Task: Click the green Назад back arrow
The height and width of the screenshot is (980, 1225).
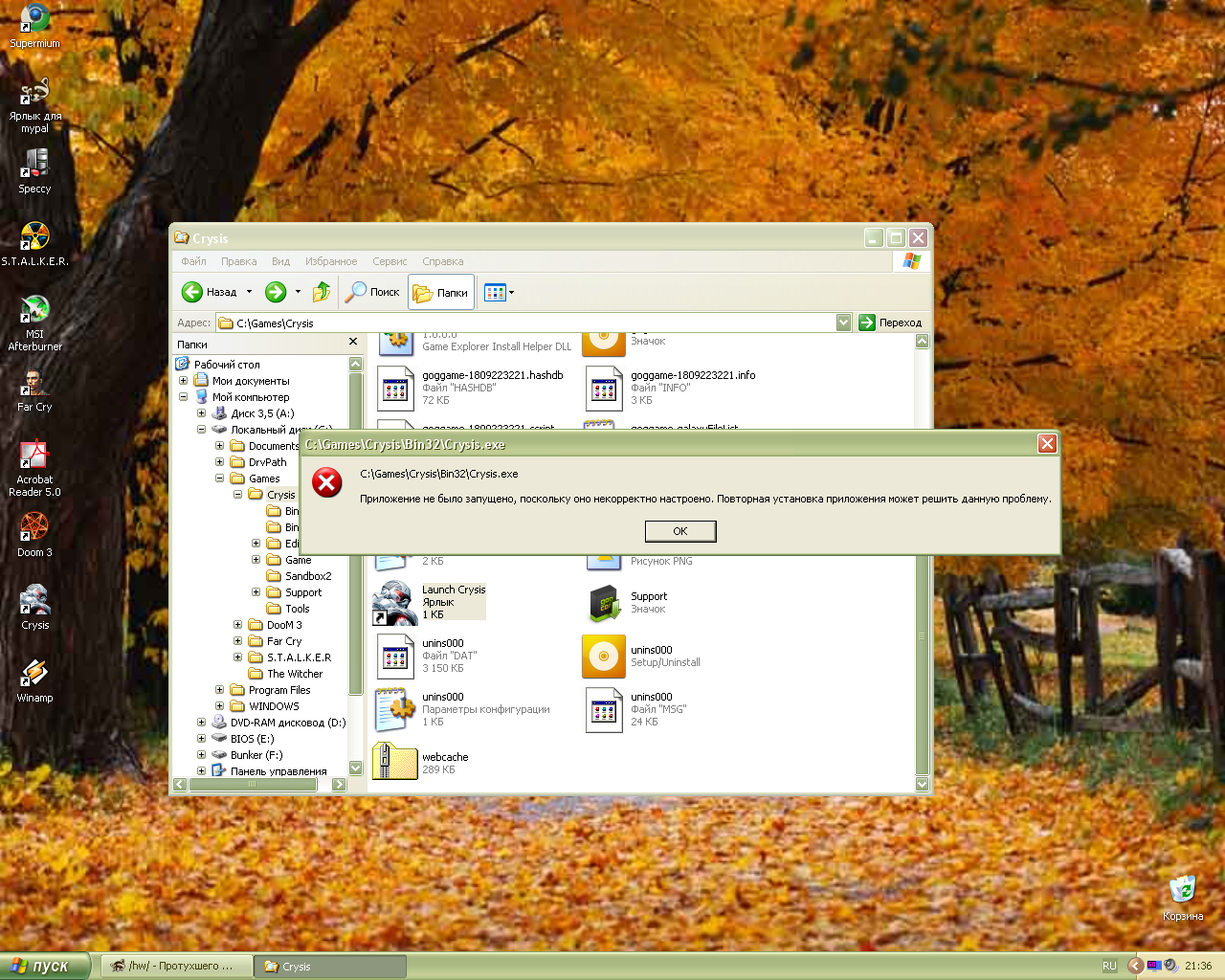Action: tap(192, 292)
